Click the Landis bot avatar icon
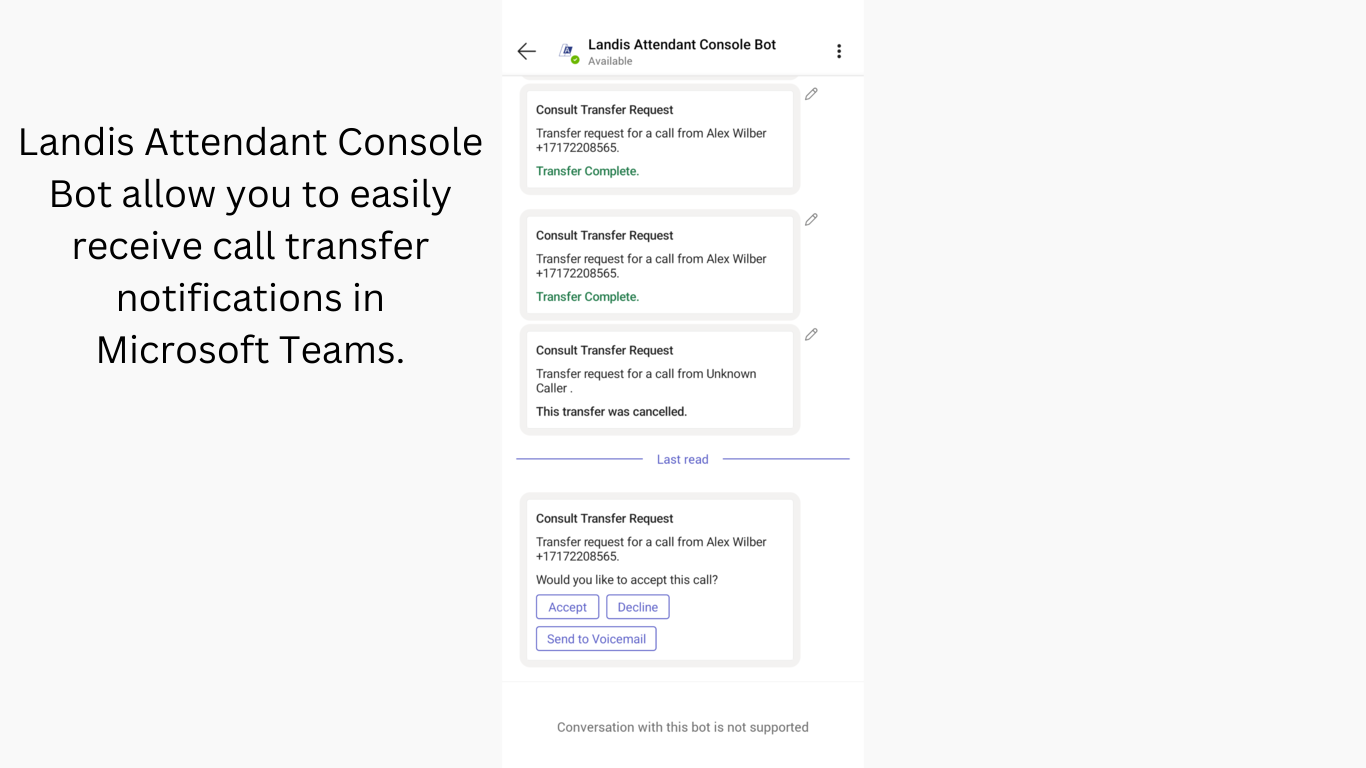The image size is (1366, 768). coord(567,50)
